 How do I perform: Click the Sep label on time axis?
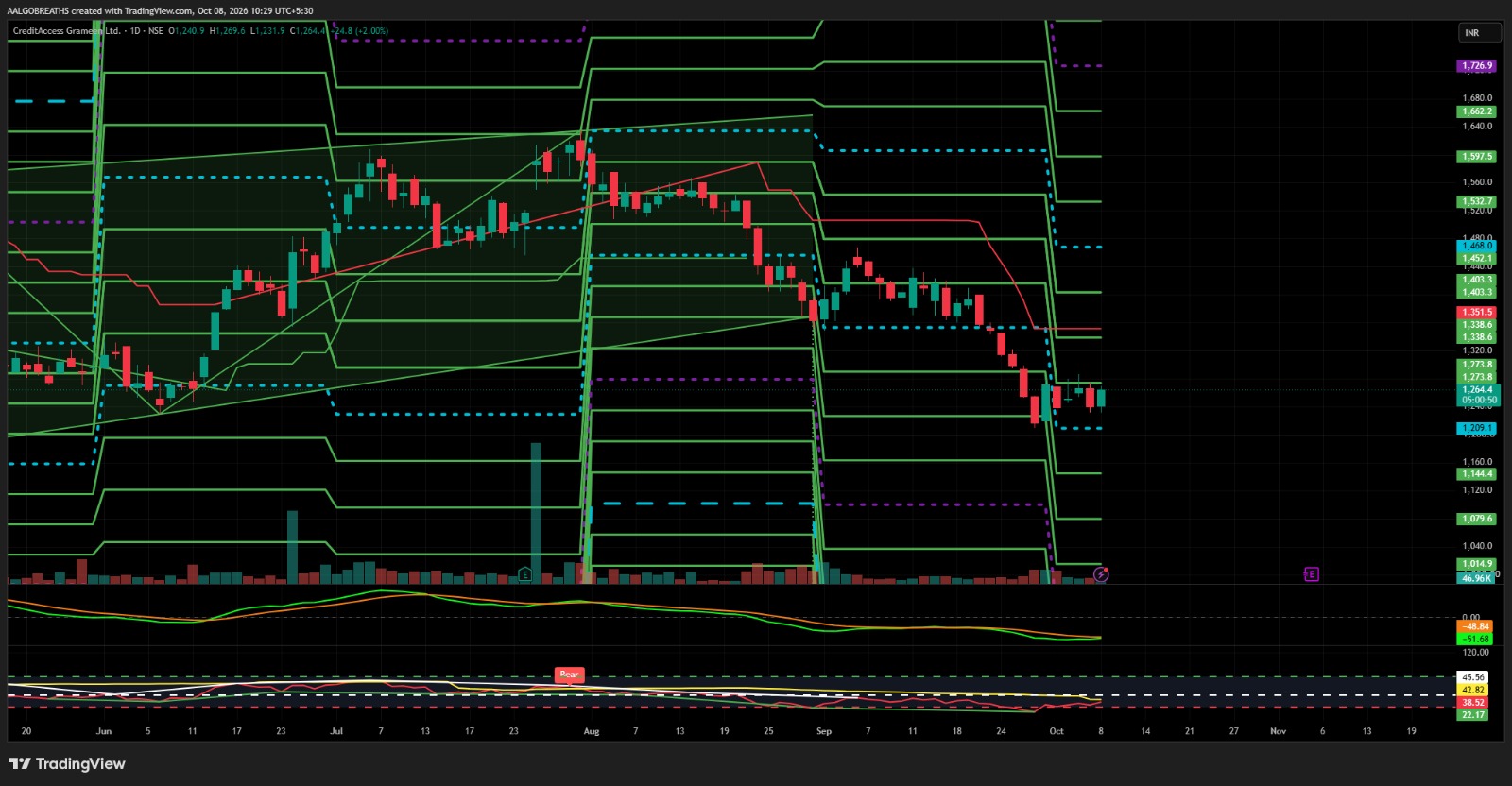coord(824,731)
